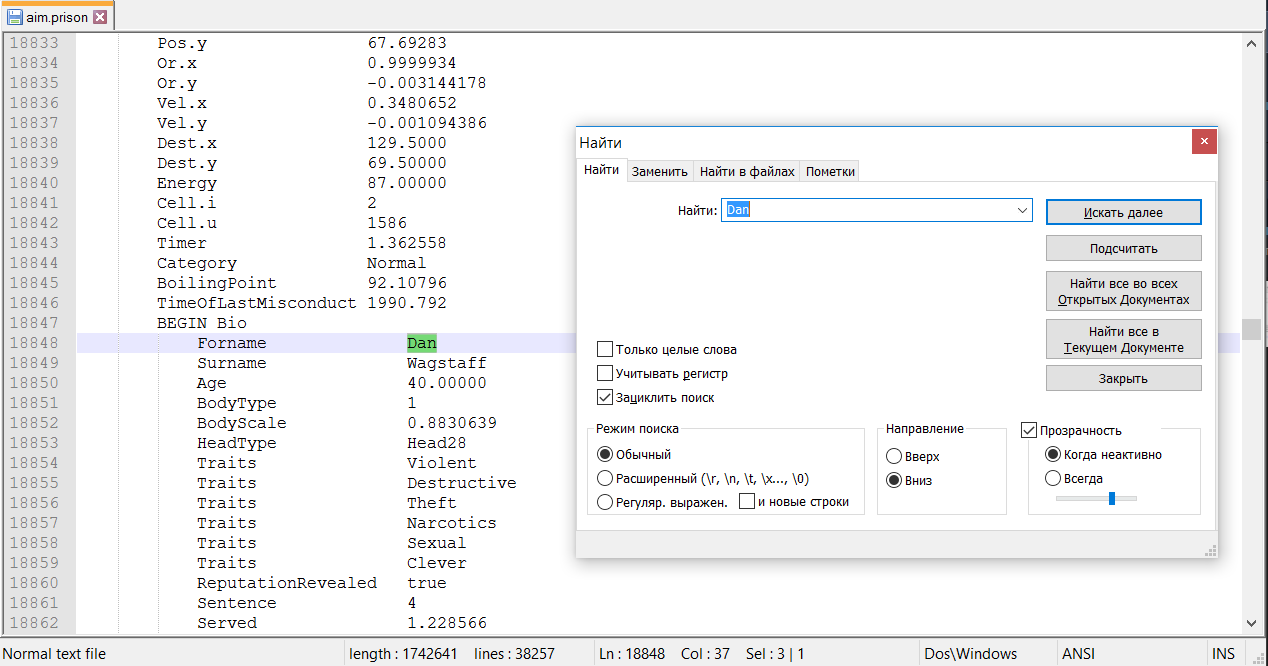Select Вверх search direction
The height and width of the screenshot is (666, 1268).
coord(894,456)
